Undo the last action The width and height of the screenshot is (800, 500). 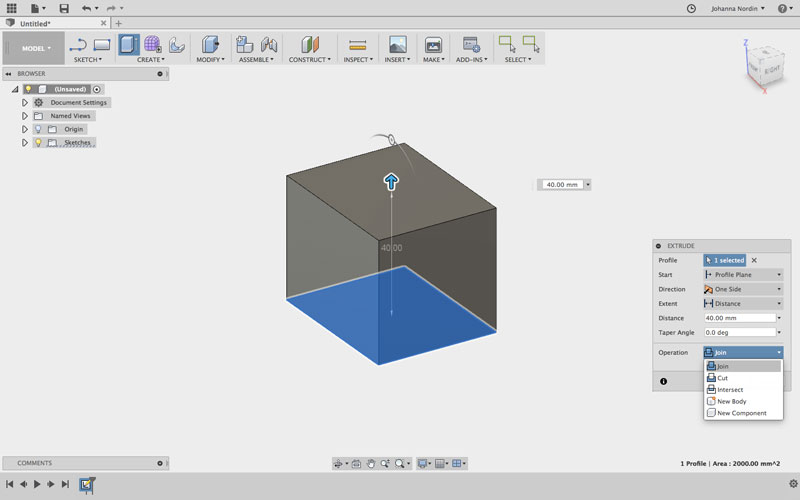pyautogui.click(x=86, y=8)
